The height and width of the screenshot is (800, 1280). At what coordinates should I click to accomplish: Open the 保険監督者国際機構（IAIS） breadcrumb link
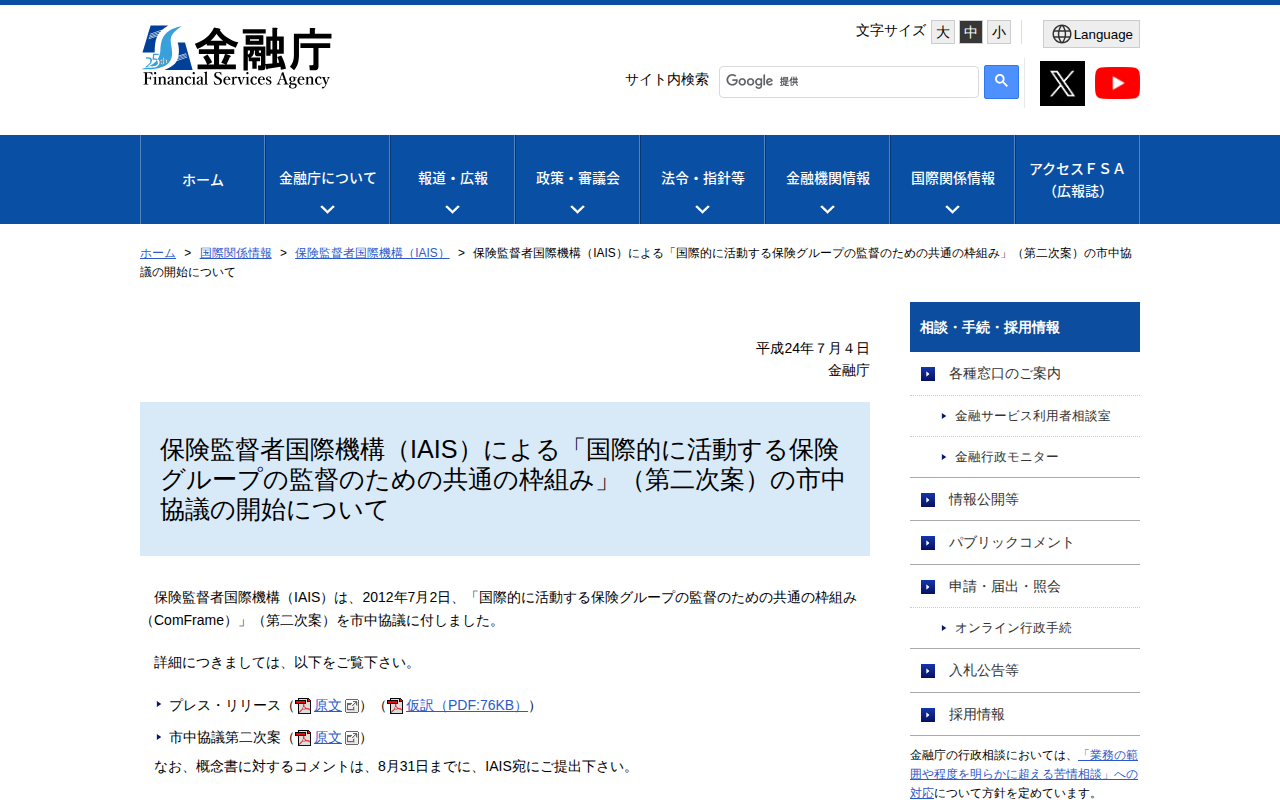(x=372, y=253)
